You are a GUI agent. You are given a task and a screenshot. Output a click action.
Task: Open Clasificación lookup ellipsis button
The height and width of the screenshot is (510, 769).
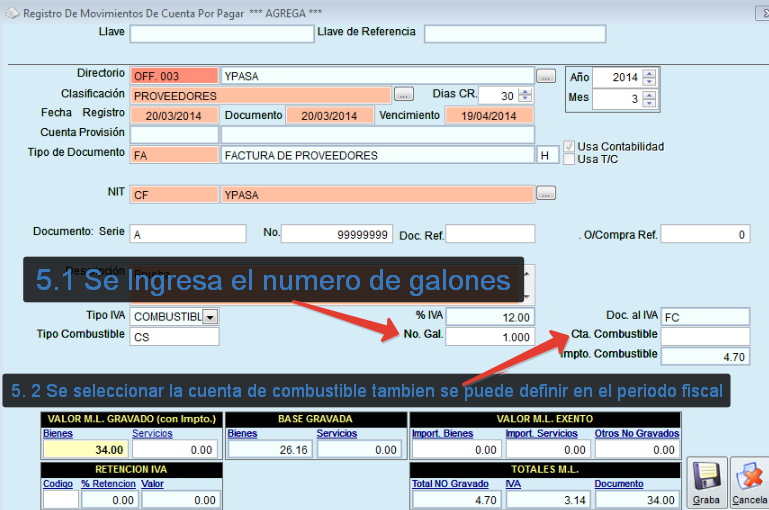coord(403,95)
